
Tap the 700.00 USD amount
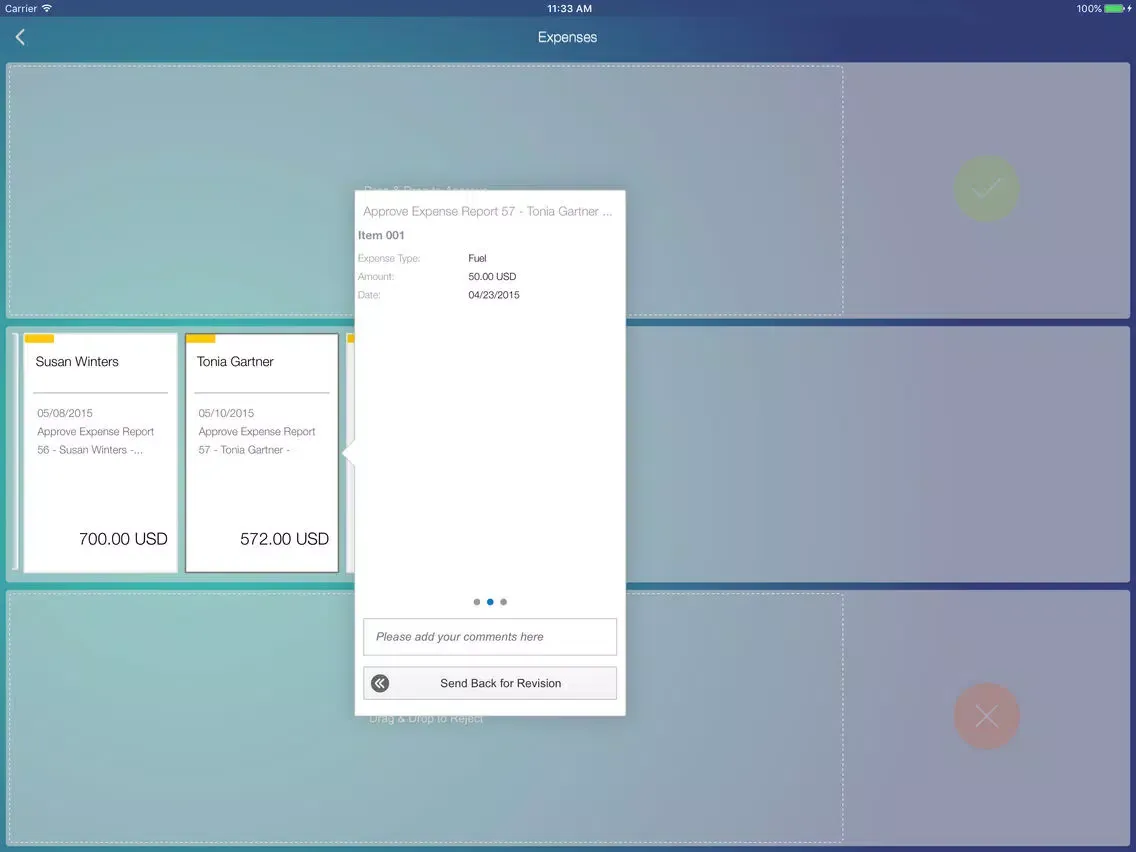coord(123,539)
